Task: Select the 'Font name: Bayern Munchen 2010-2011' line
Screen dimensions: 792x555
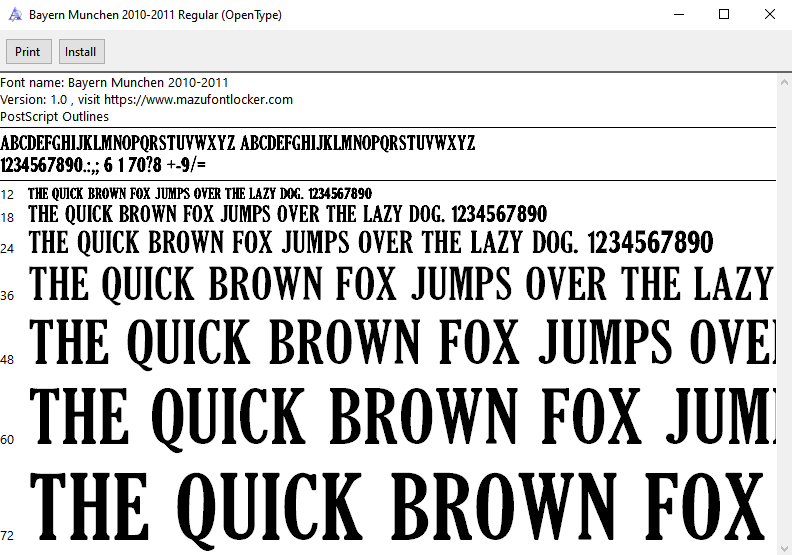Action: (x=115, y=83)
